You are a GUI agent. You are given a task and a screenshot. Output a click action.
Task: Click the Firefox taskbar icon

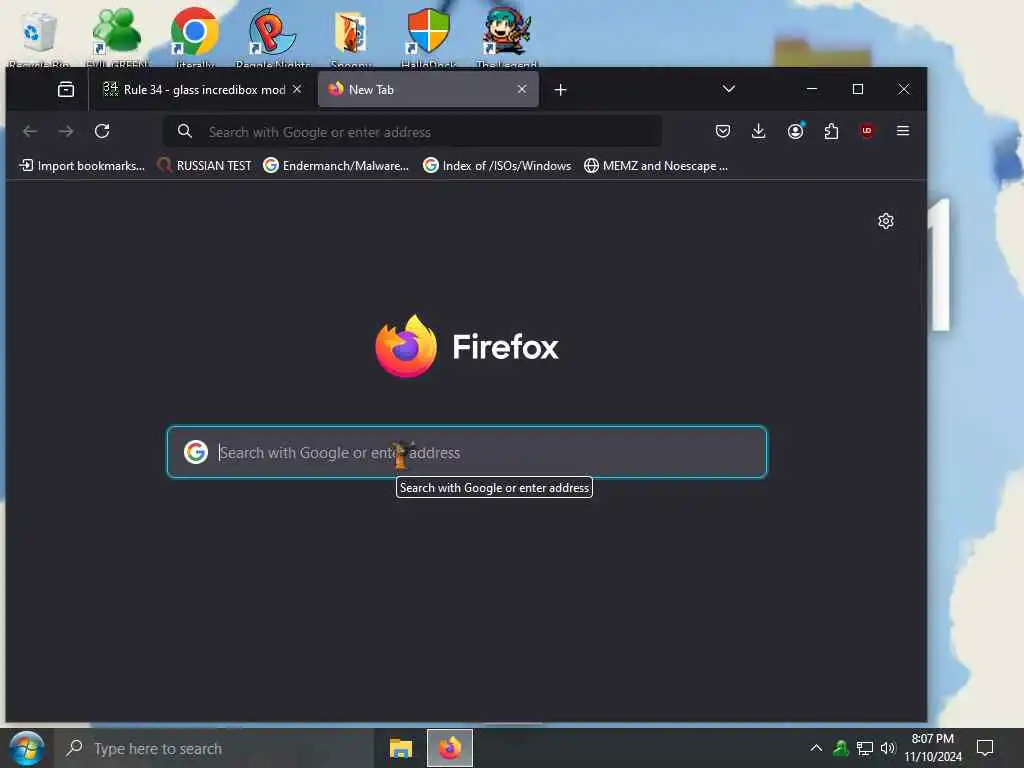(449, 748)
